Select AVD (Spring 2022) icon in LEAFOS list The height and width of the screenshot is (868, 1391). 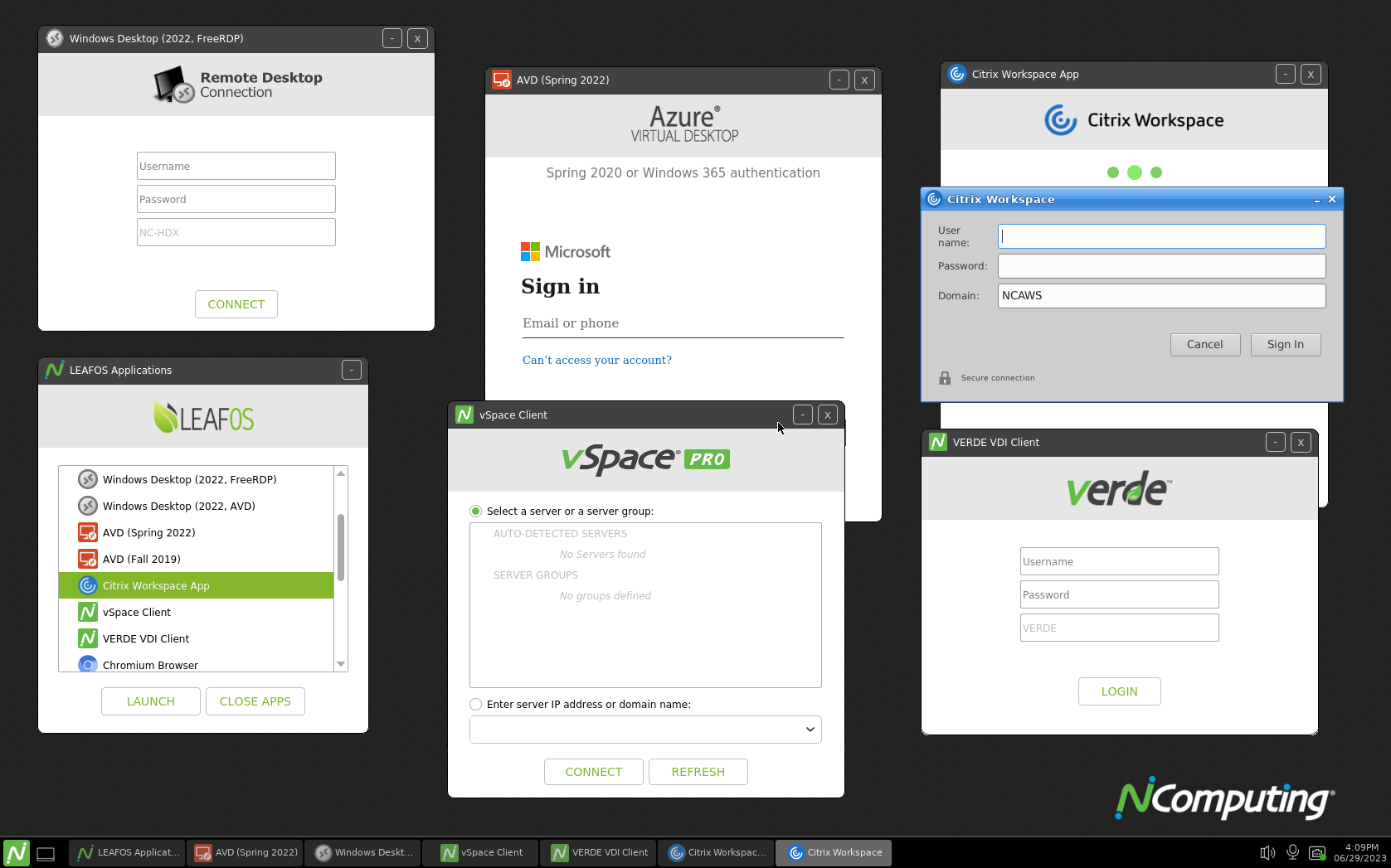(88, 532)
